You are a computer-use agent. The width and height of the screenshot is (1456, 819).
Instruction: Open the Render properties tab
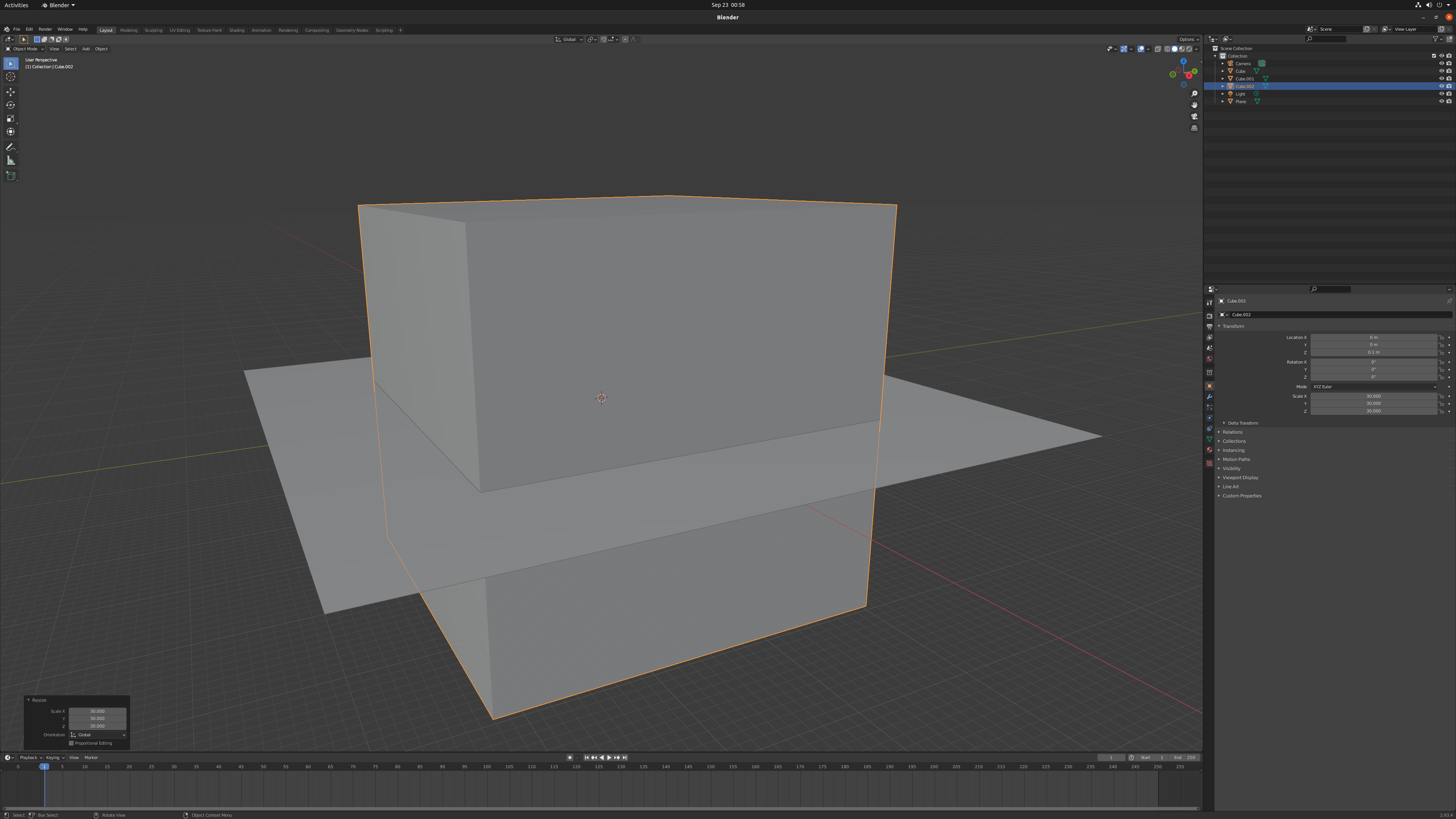[x=1209, y=316]
